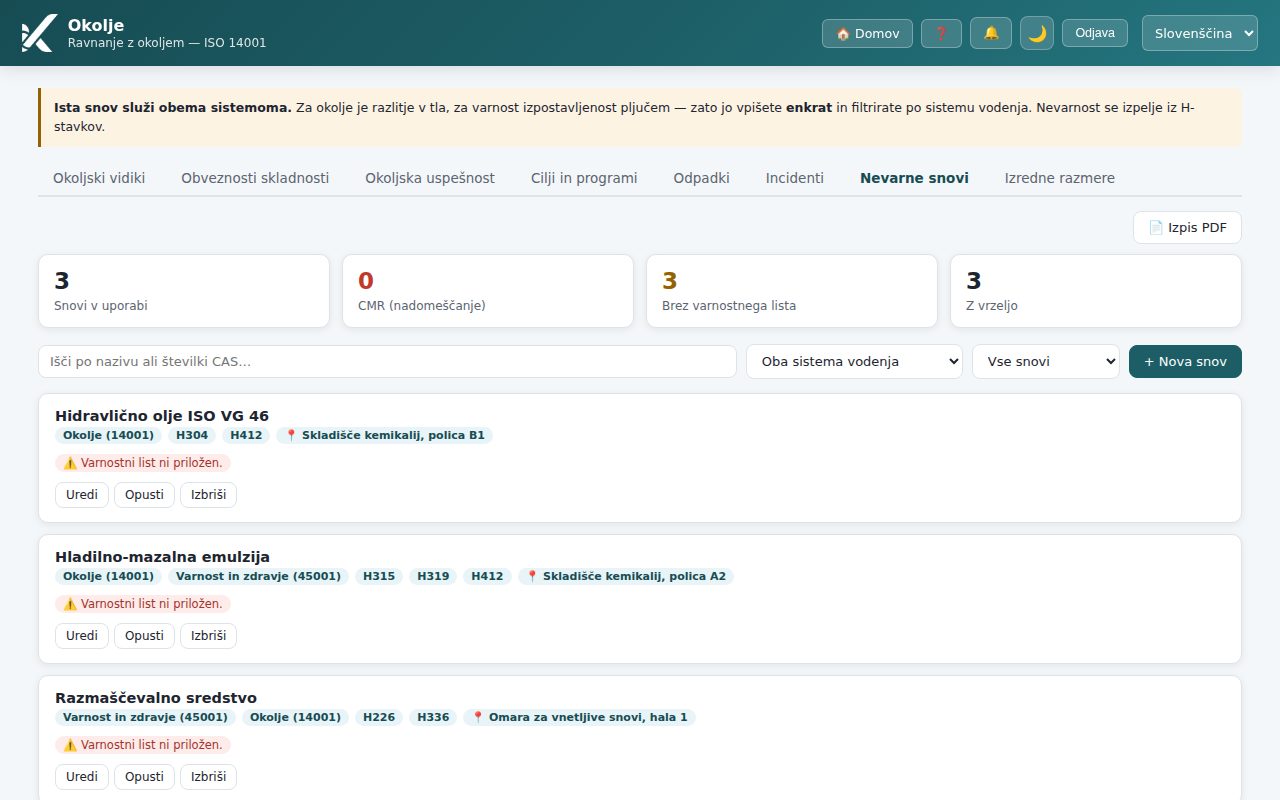Go to Domov home button
The image size is (1280, 800).
coord(867,33)
